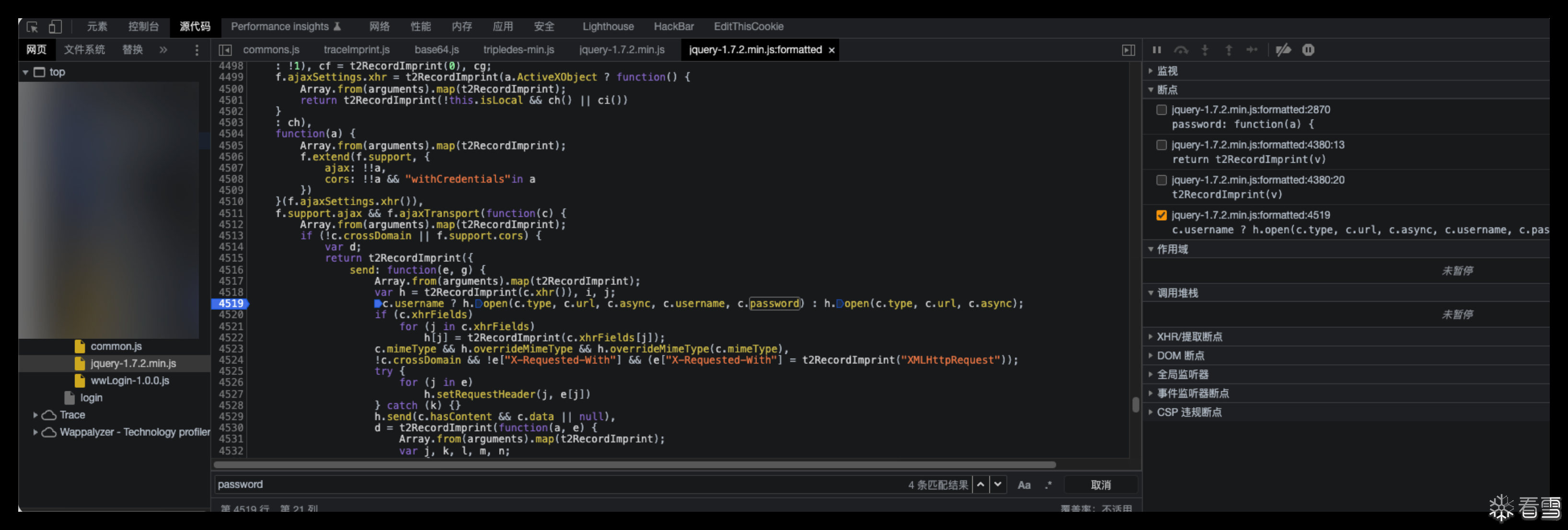Expand the Wappalyzer Technology profiler node
The width and height of the screenshot is (1568, 530).
click(x=35, y=432)
